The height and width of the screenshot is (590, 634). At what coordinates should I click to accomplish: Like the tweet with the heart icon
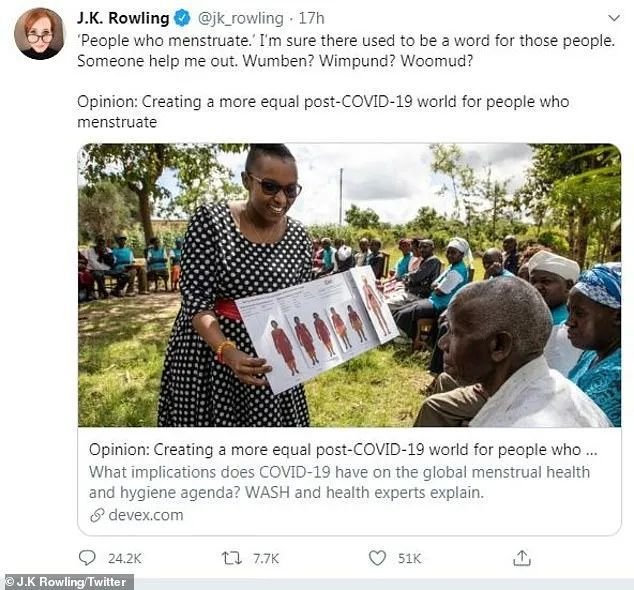click(x=377, y=558)
